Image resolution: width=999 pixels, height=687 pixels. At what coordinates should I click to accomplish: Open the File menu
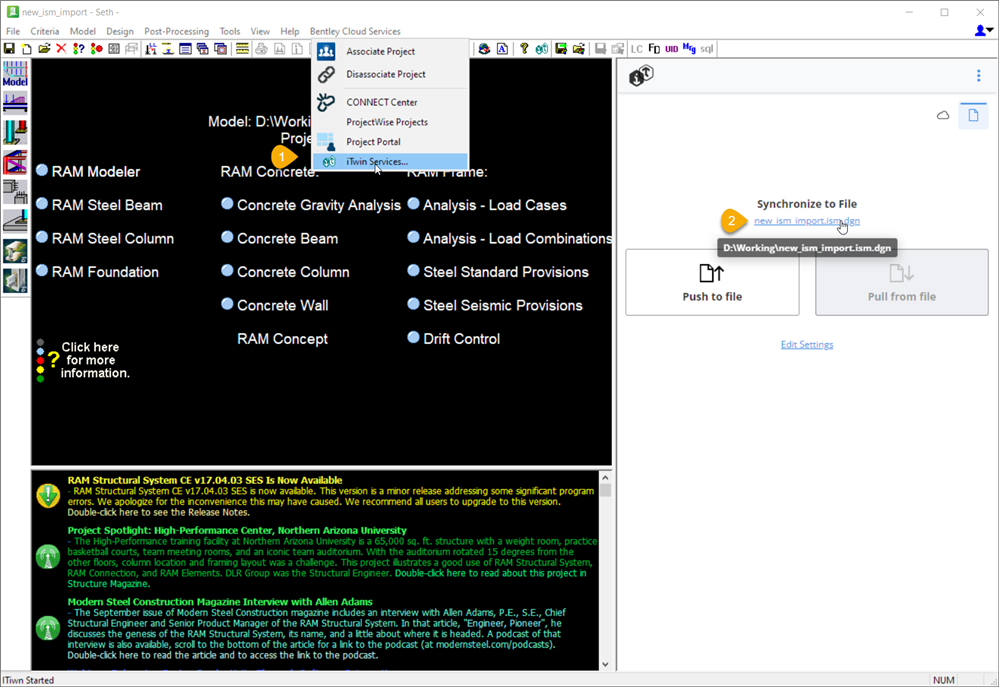click(x=13, y=31)
